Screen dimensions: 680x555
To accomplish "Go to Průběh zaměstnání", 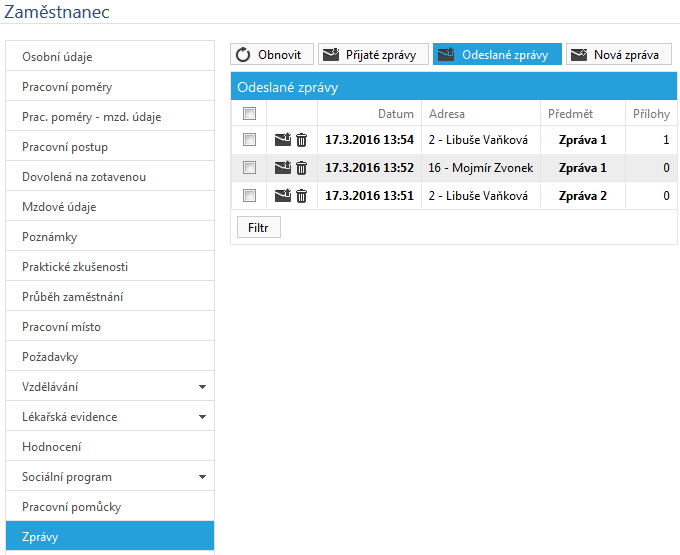I will tap(110, 297).
